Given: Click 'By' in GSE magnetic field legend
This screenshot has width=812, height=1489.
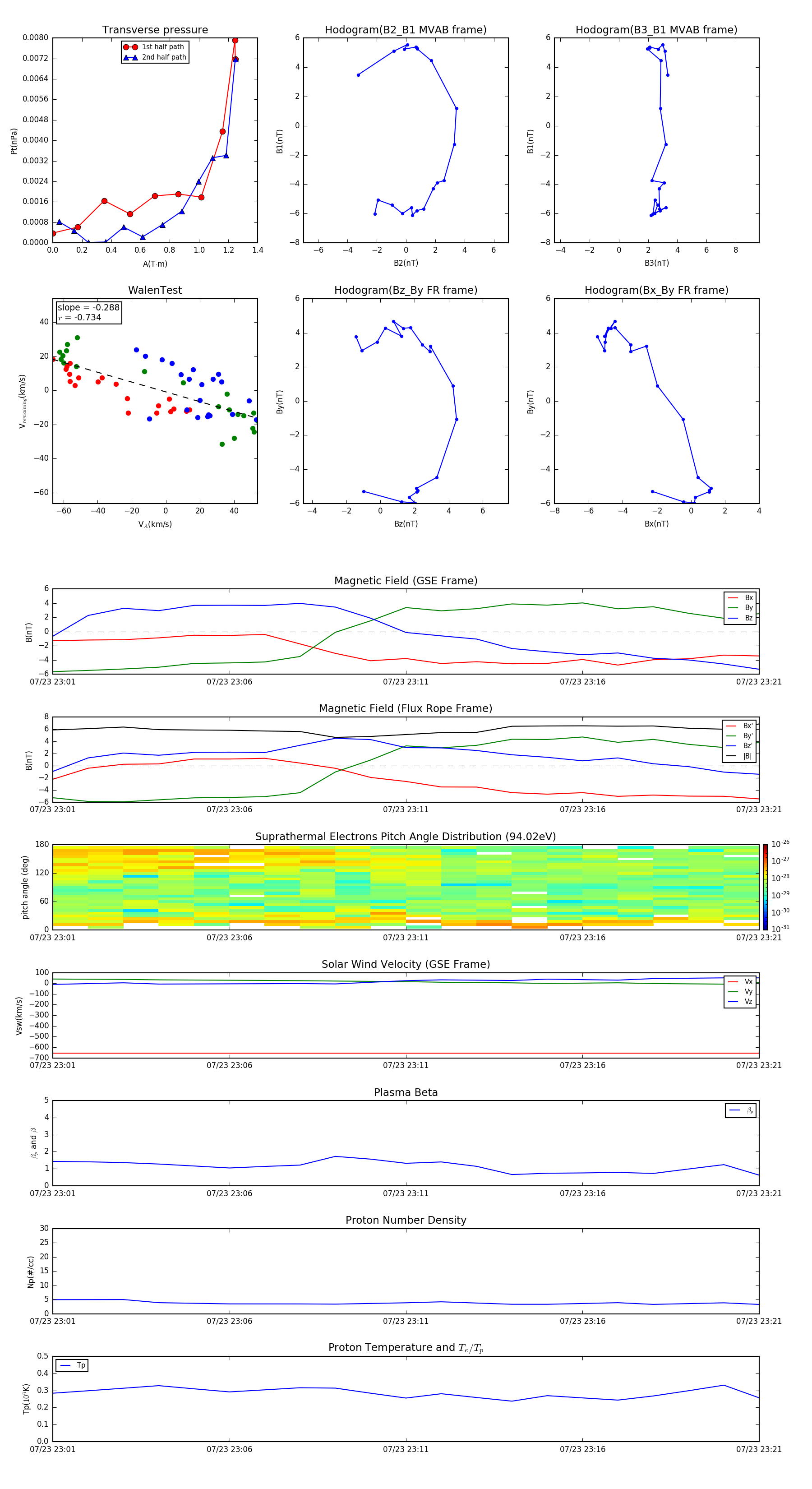Looking at the screenshot, I should (740, 607).
